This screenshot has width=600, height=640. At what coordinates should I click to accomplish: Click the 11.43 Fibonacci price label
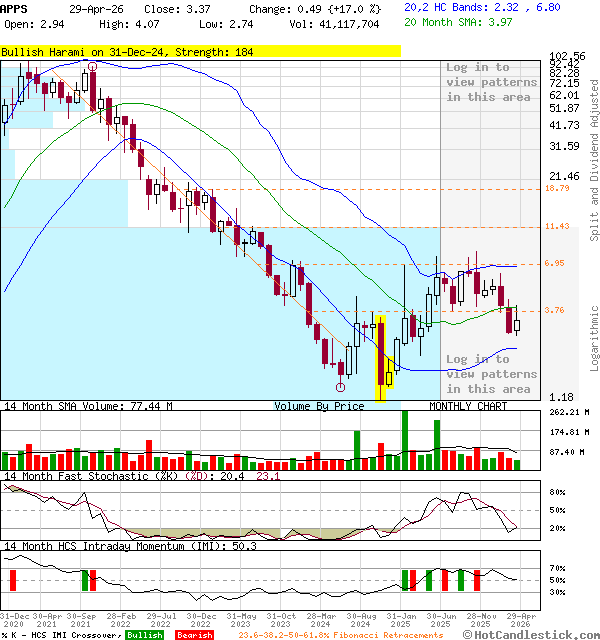pos(557,227)
